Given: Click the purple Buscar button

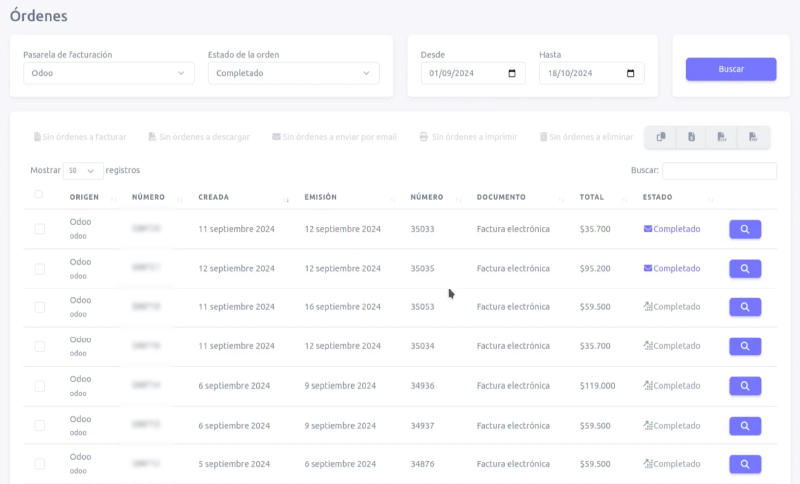Looking at the screenshot, I should click(x=731, y=69).
